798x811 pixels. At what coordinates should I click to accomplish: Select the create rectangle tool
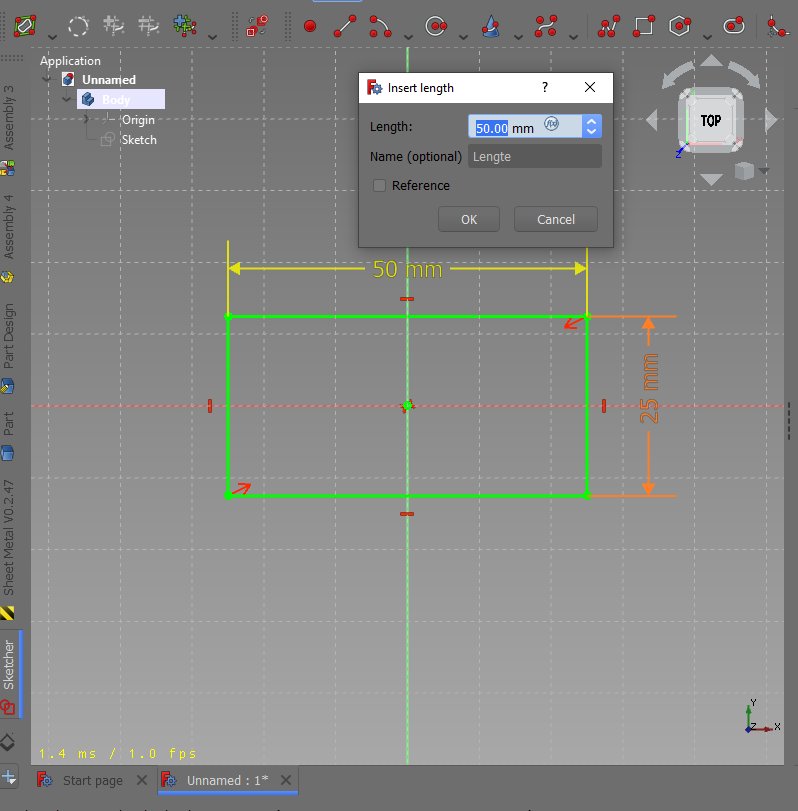[x=644, y=25]
